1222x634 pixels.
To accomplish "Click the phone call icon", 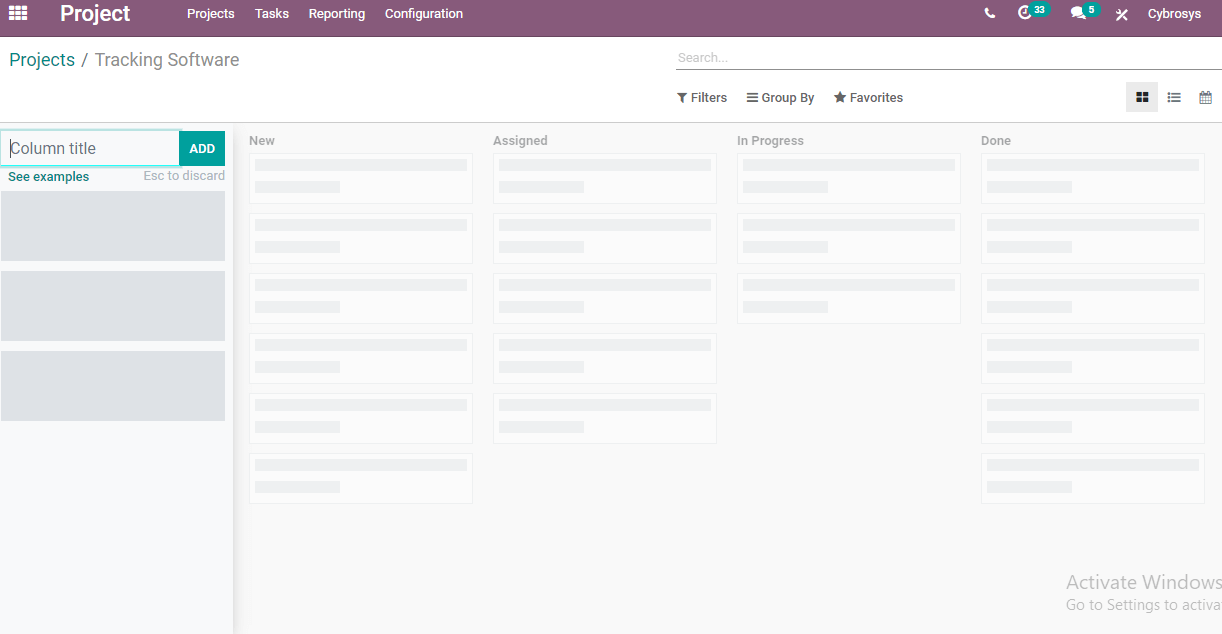I will point(990,14).
